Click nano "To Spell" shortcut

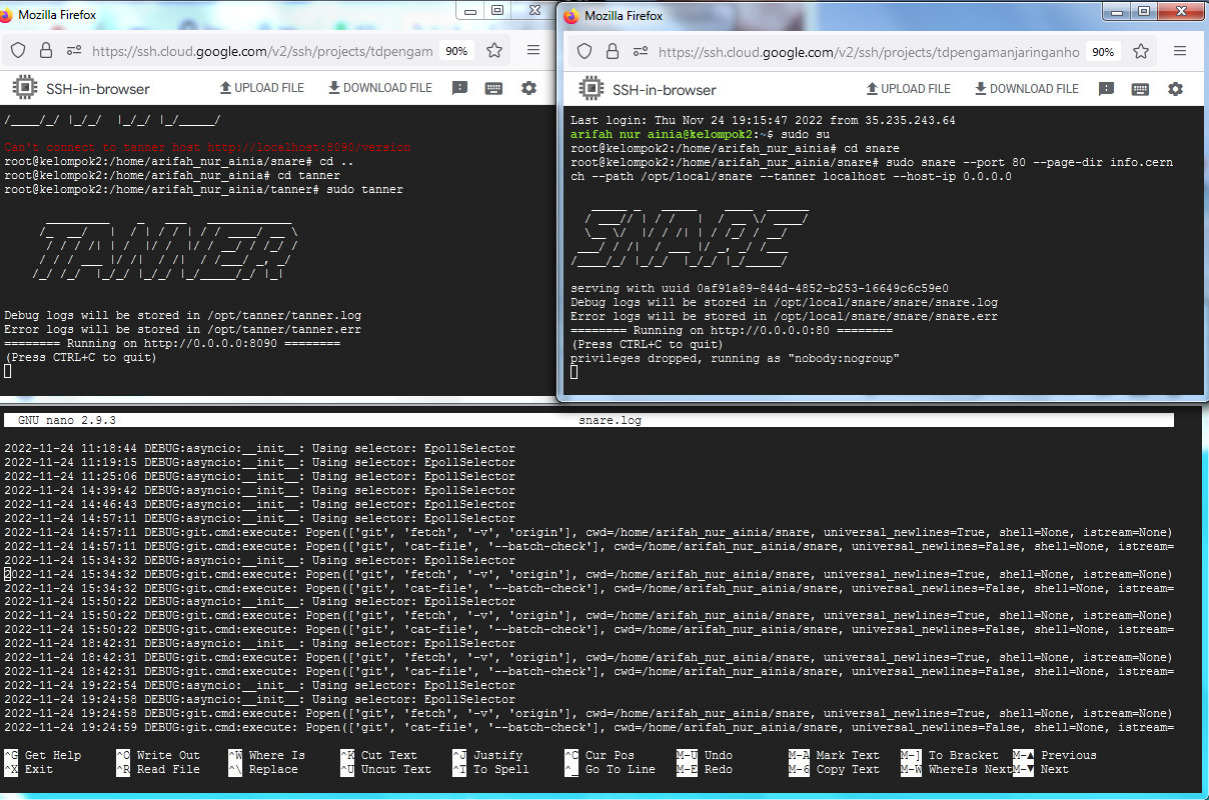(491, 769)
